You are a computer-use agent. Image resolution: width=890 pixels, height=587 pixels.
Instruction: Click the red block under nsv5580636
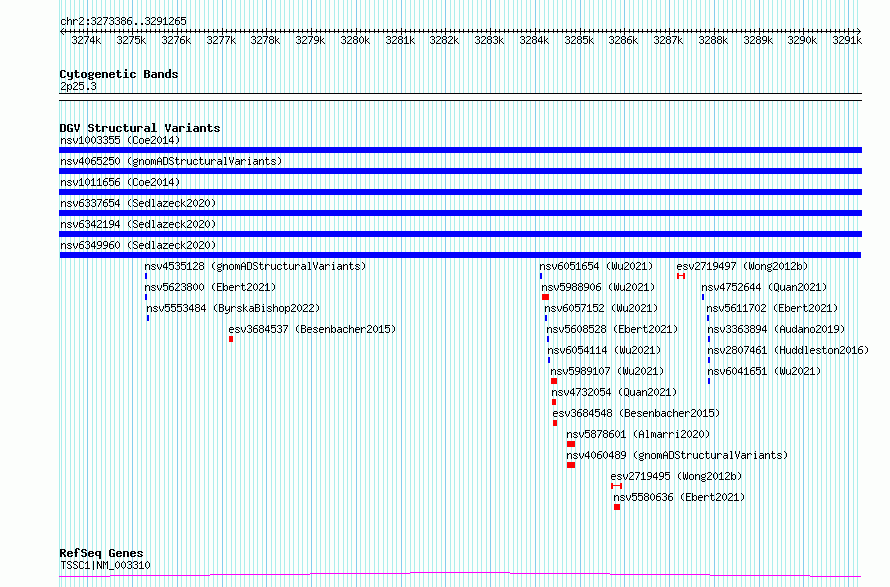click(x=617, y=507)
